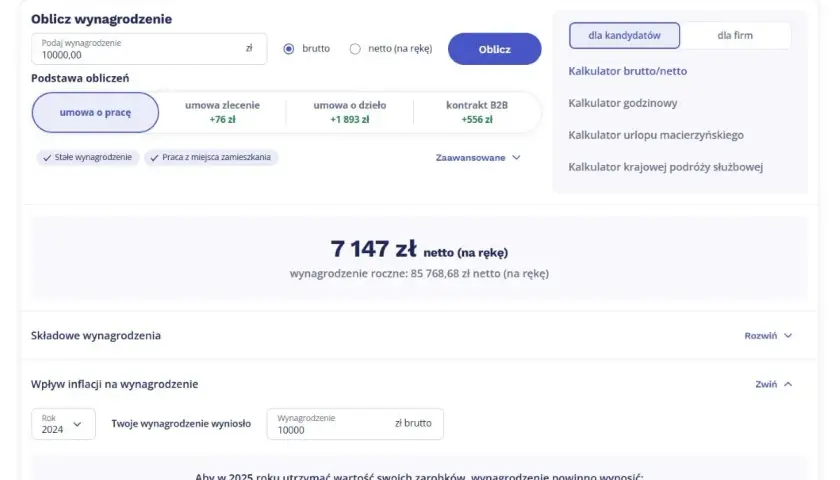Click the Oblicz button
The image size is (840, 480).
494,49
